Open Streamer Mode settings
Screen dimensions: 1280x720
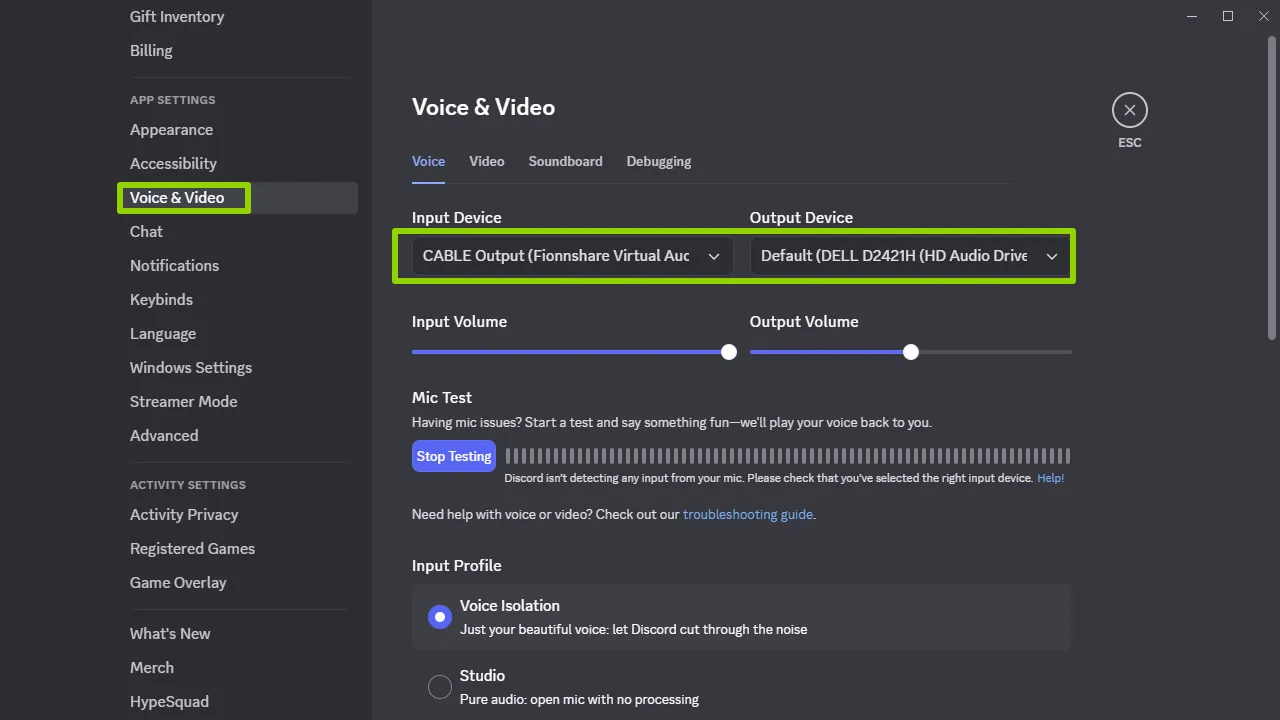pyautogui.click(x=183, y=402)
